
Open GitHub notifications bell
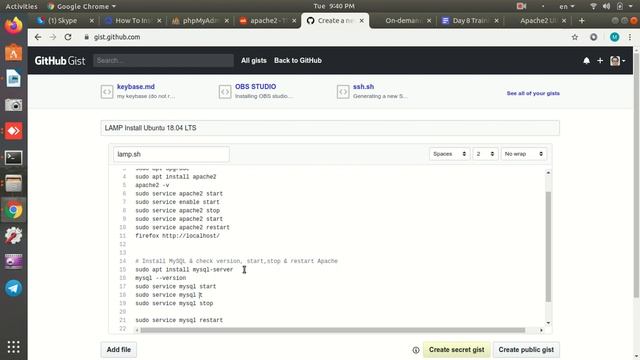point(587,61)
